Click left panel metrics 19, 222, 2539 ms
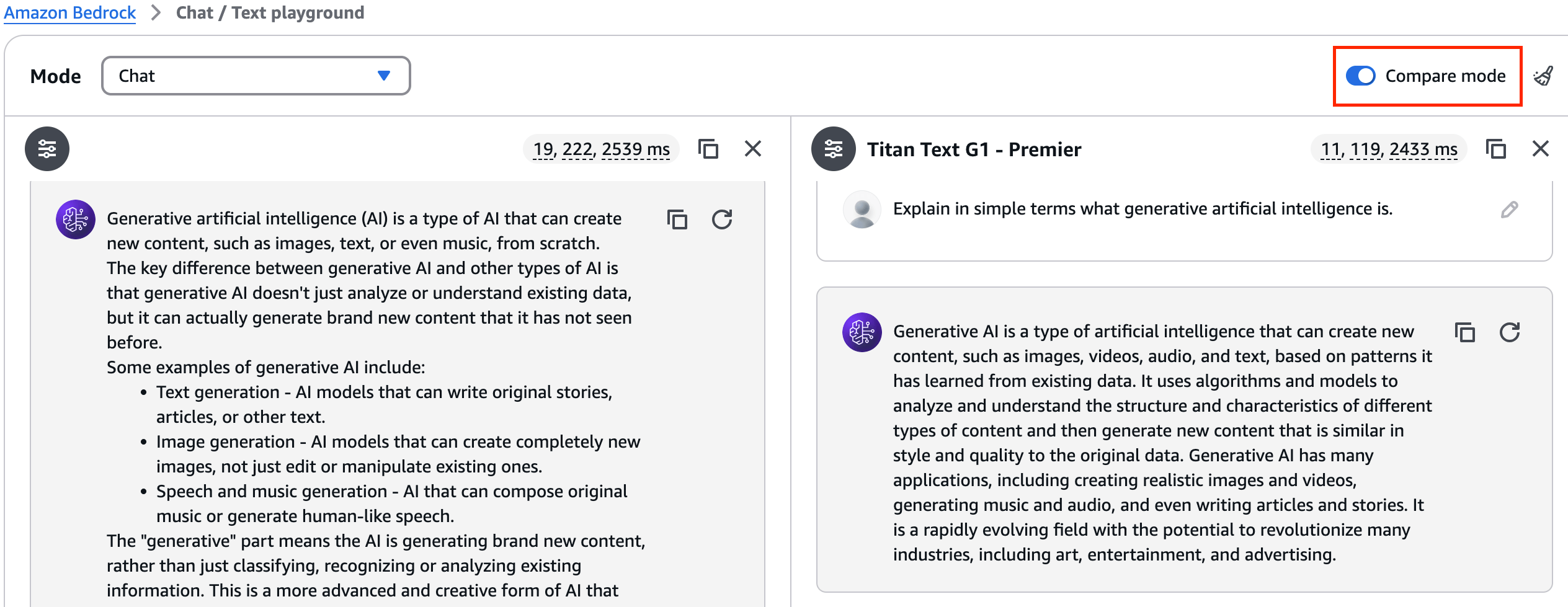This screenshot has width=1568, height=607. 601,149
